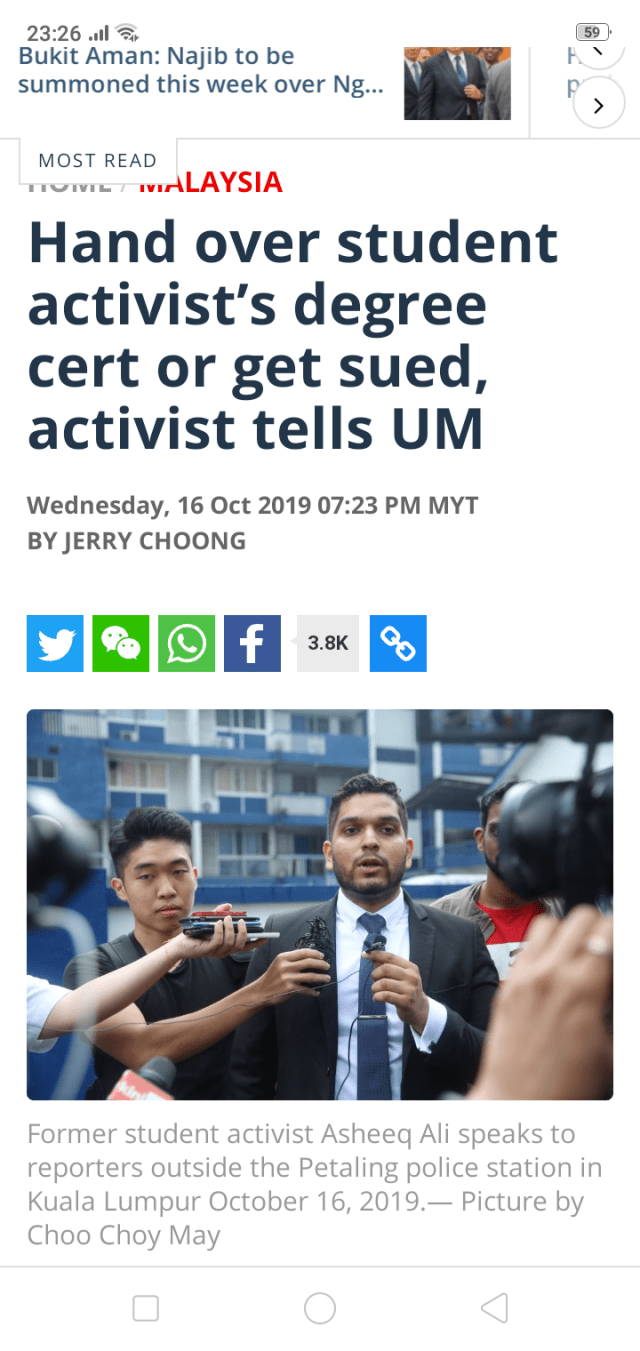Select the MOST READ tab

(97, 160)
